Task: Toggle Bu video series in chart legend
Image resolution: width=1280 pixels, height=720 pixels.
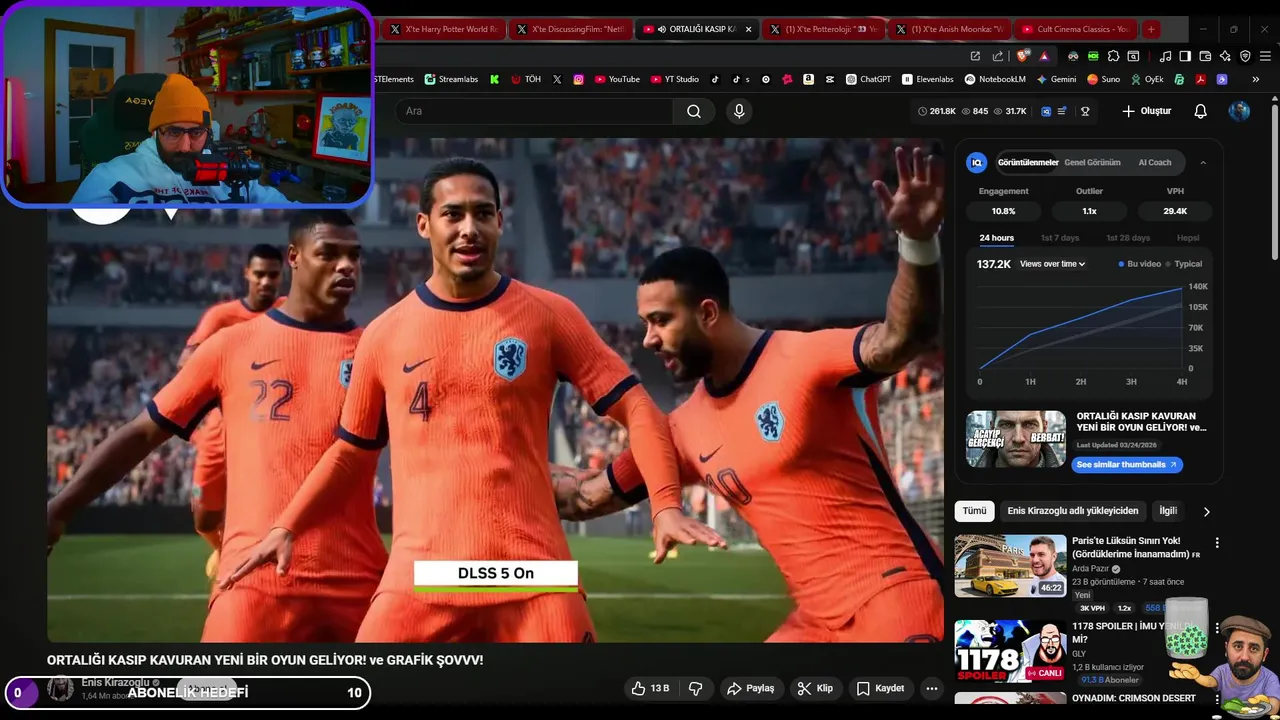Action: pyautogui.click(x=1140, y=264)
